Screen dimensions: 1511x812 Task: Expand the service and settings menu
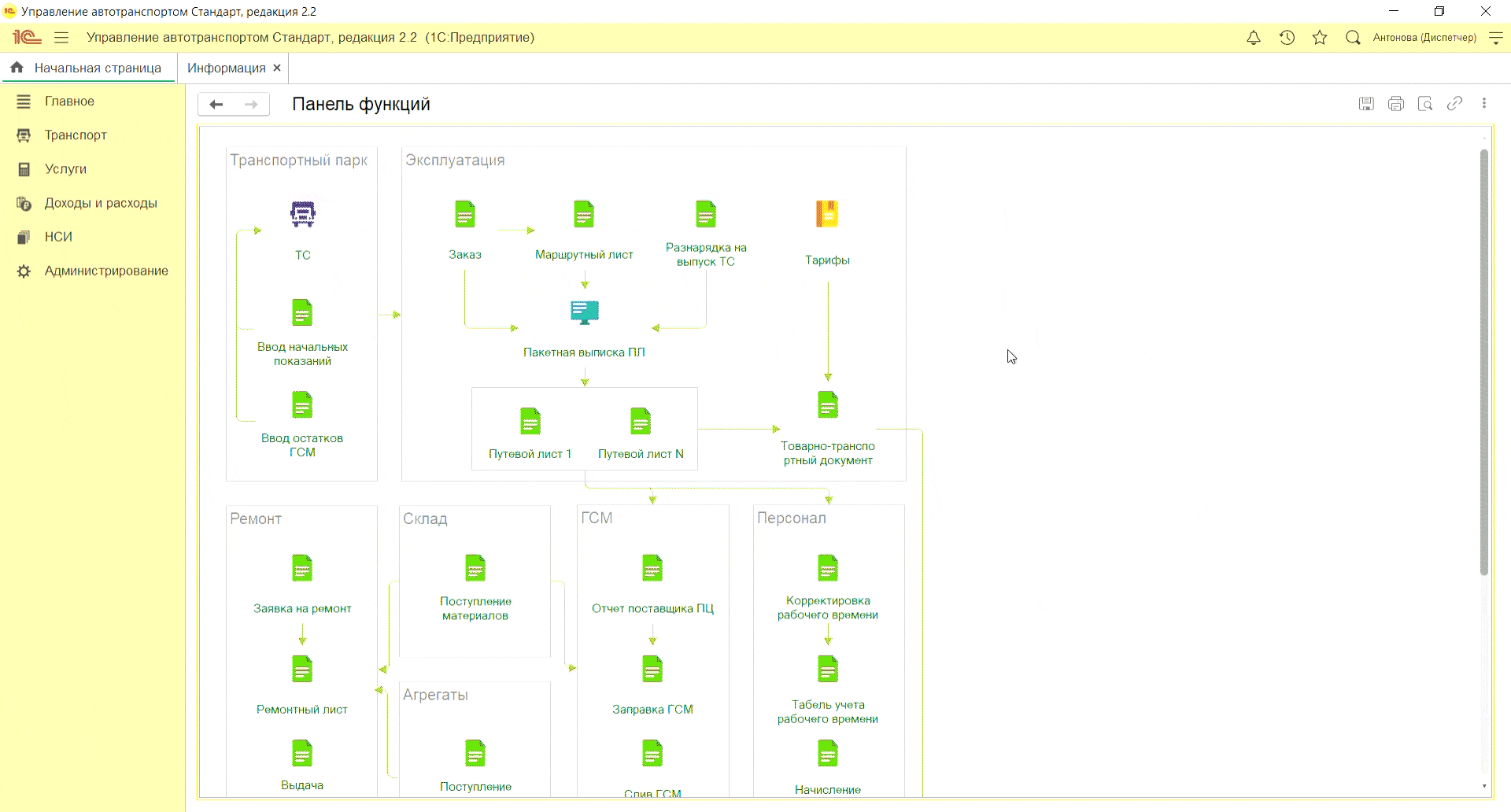(x=1496, y=38)
